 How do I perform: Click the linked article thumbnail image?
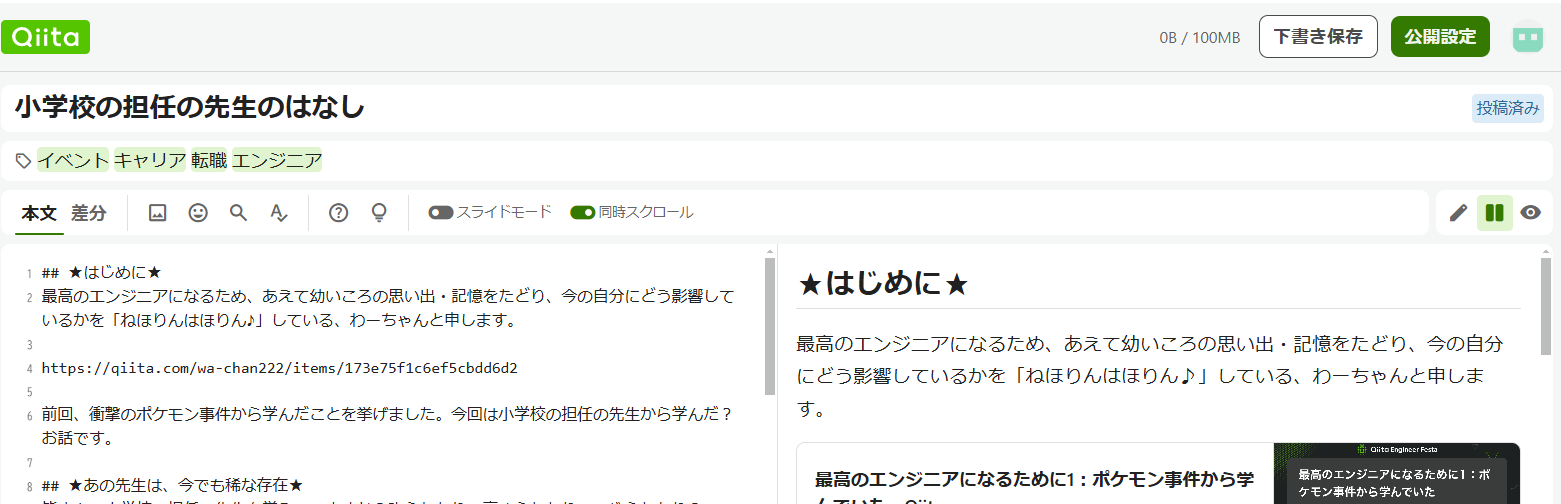(1396, 473)
